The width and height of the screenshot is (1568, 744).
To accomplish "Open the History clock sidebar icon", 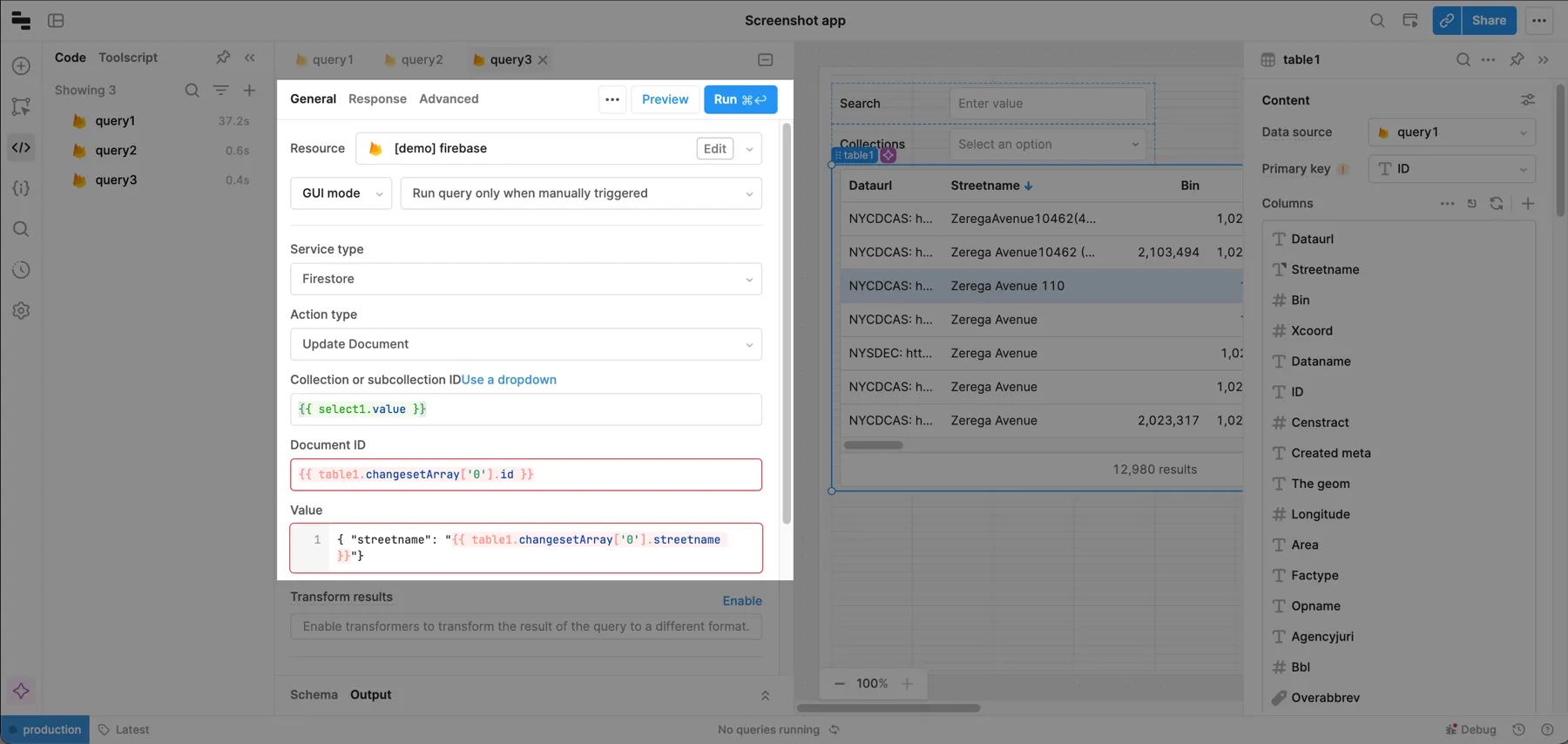I will [21, 270].
